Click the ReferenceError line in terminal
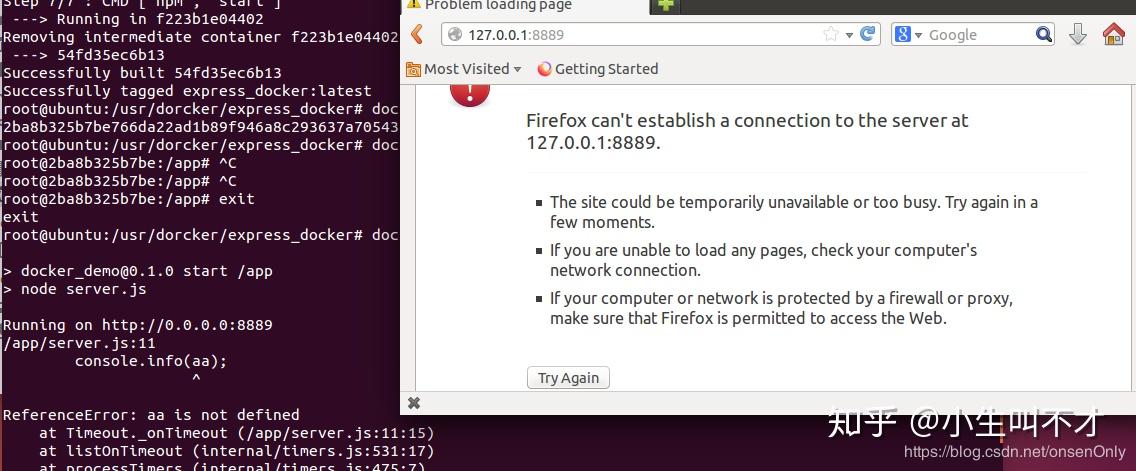 (151, 415)
